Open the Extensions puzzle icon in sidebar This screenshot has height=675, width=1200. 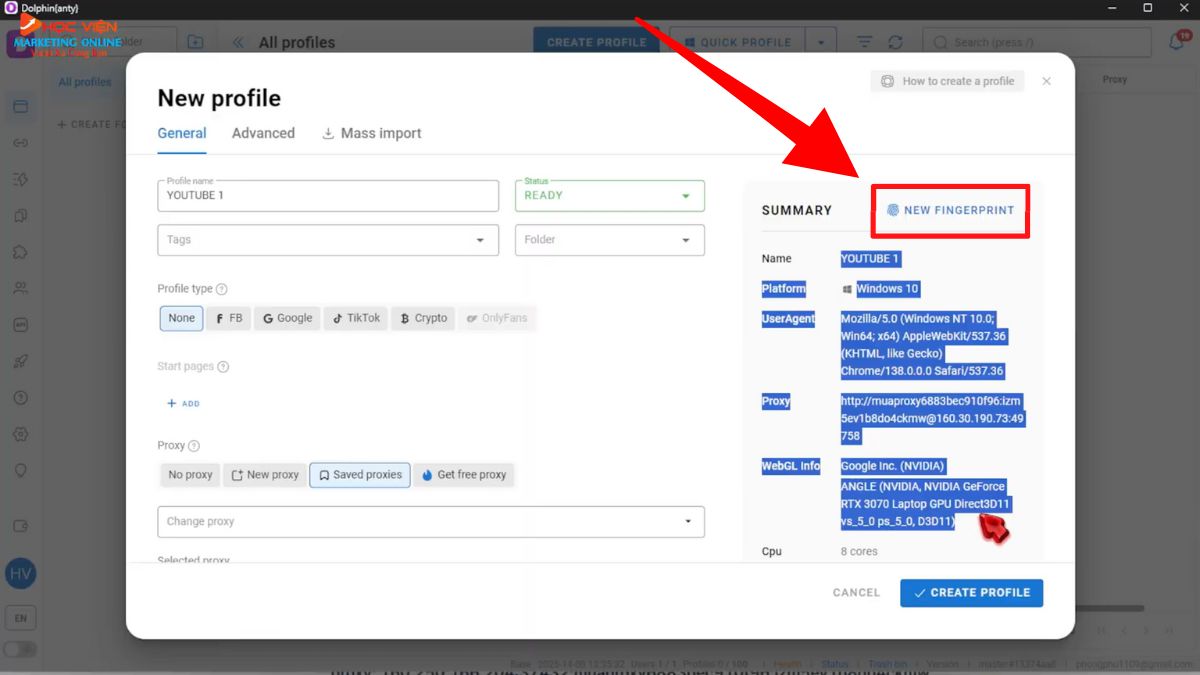[x=20, y=252]
